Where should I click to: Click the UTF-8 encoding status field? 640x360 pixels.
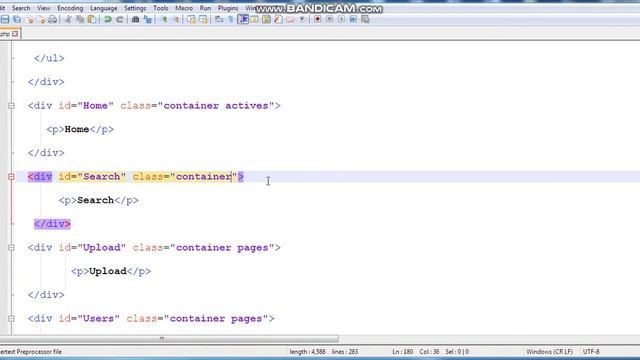point(591,351)
